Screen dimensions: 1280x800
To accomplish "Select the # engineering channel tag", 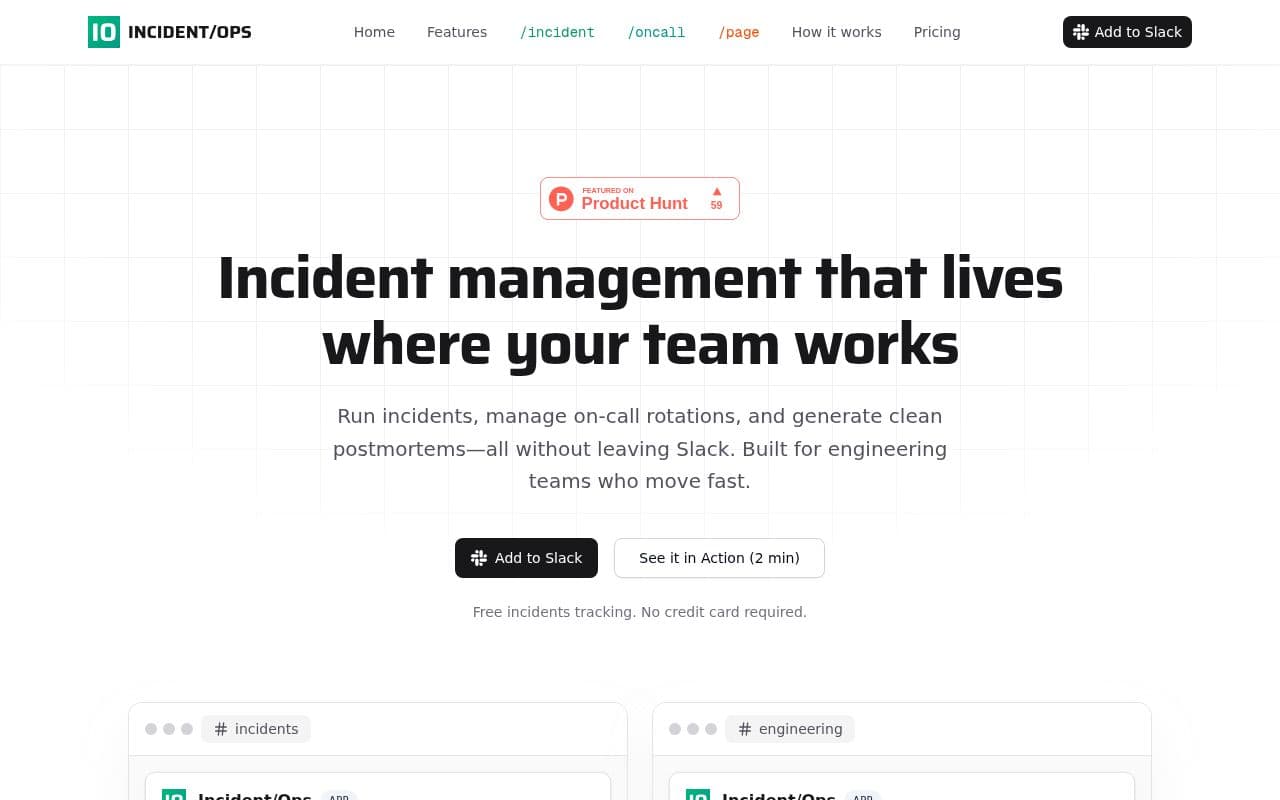I will tap(790, 729).
